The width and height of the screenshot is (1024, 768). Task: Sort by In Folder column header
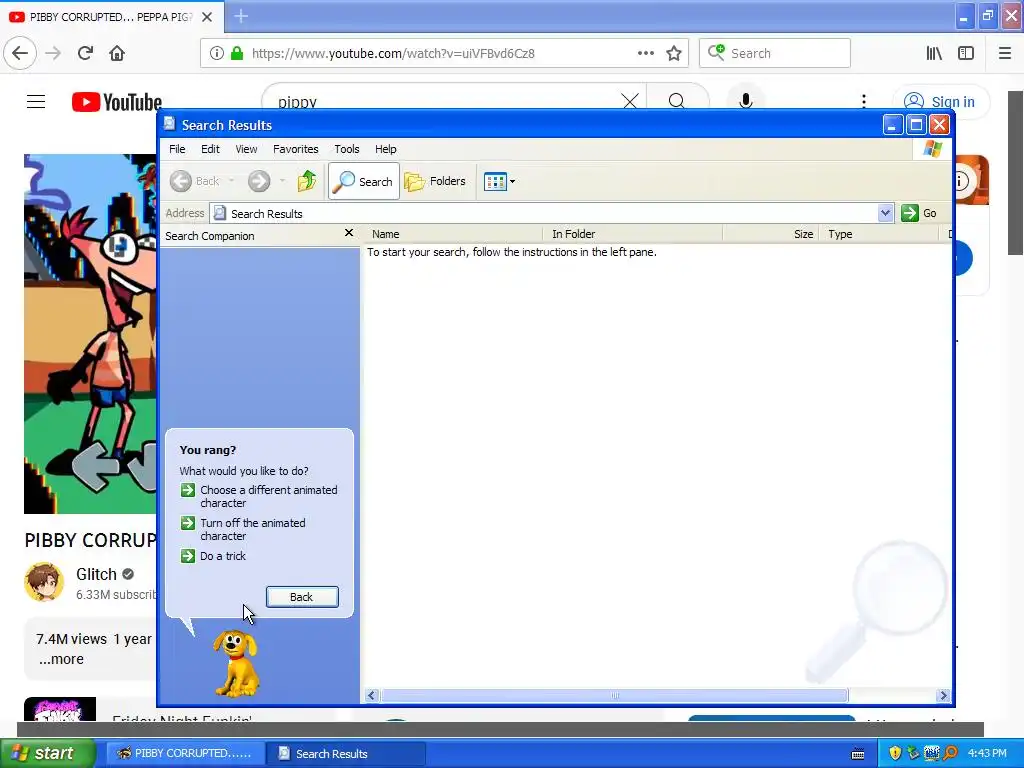[x=633, y=234]
